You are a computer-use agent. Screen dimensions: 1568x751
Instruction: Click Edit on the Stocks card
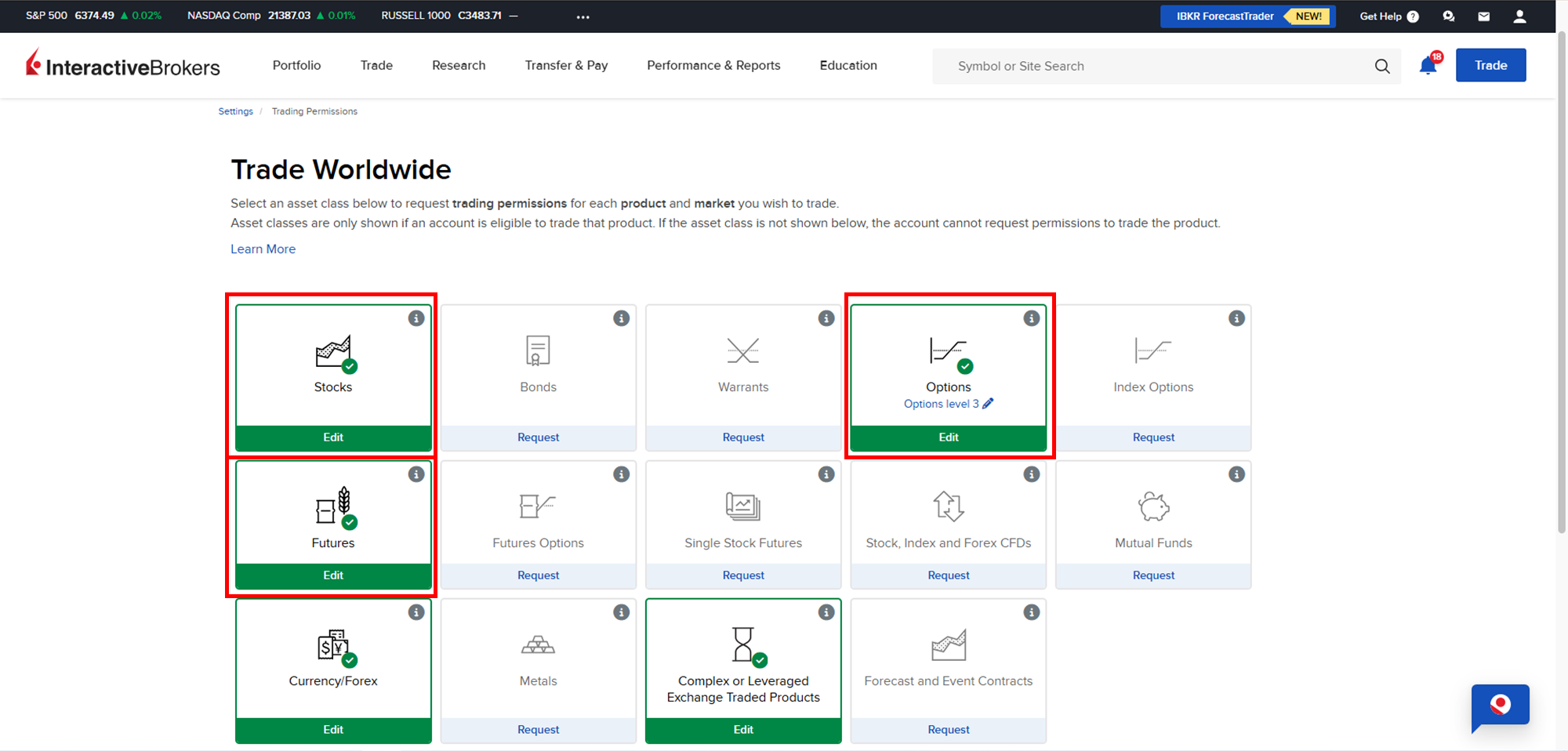333,437
